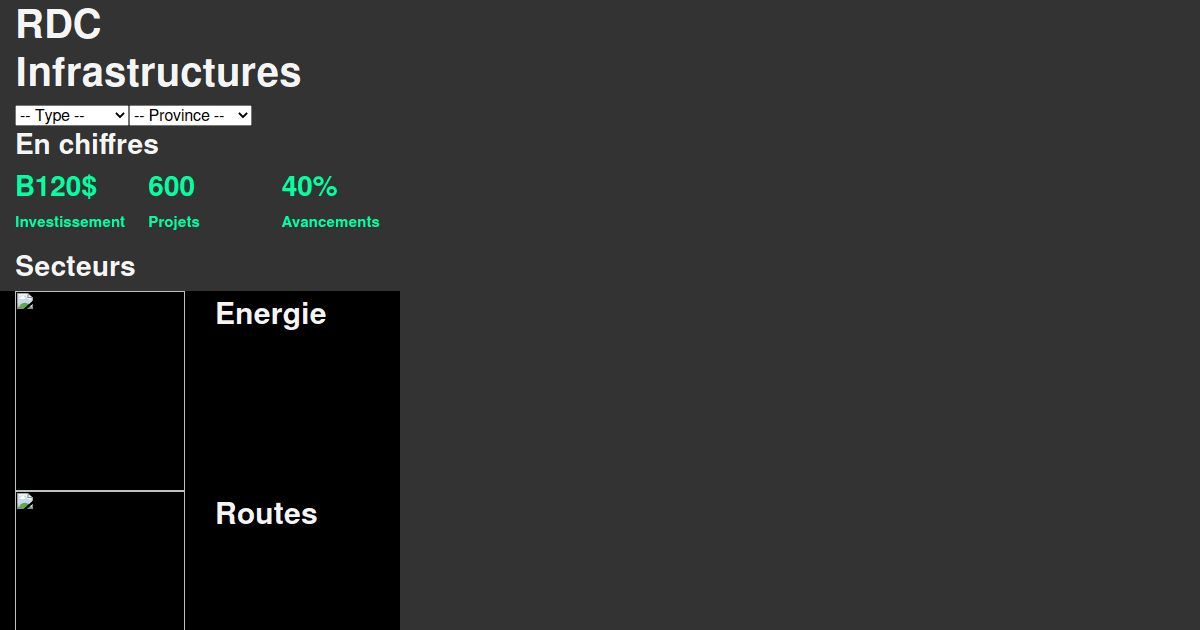Click the 600 Projets statistic
1200x630 pixels.
pos(170,187)
